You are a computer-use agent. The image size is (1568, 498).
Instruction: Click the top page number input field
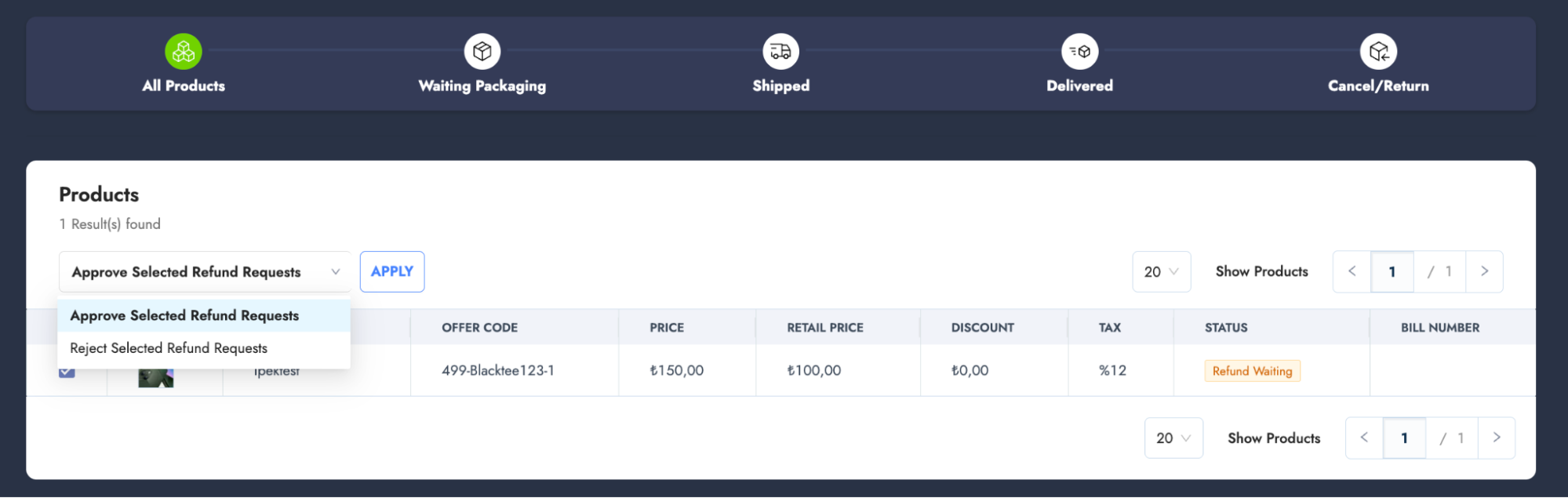pos(1392,272)
